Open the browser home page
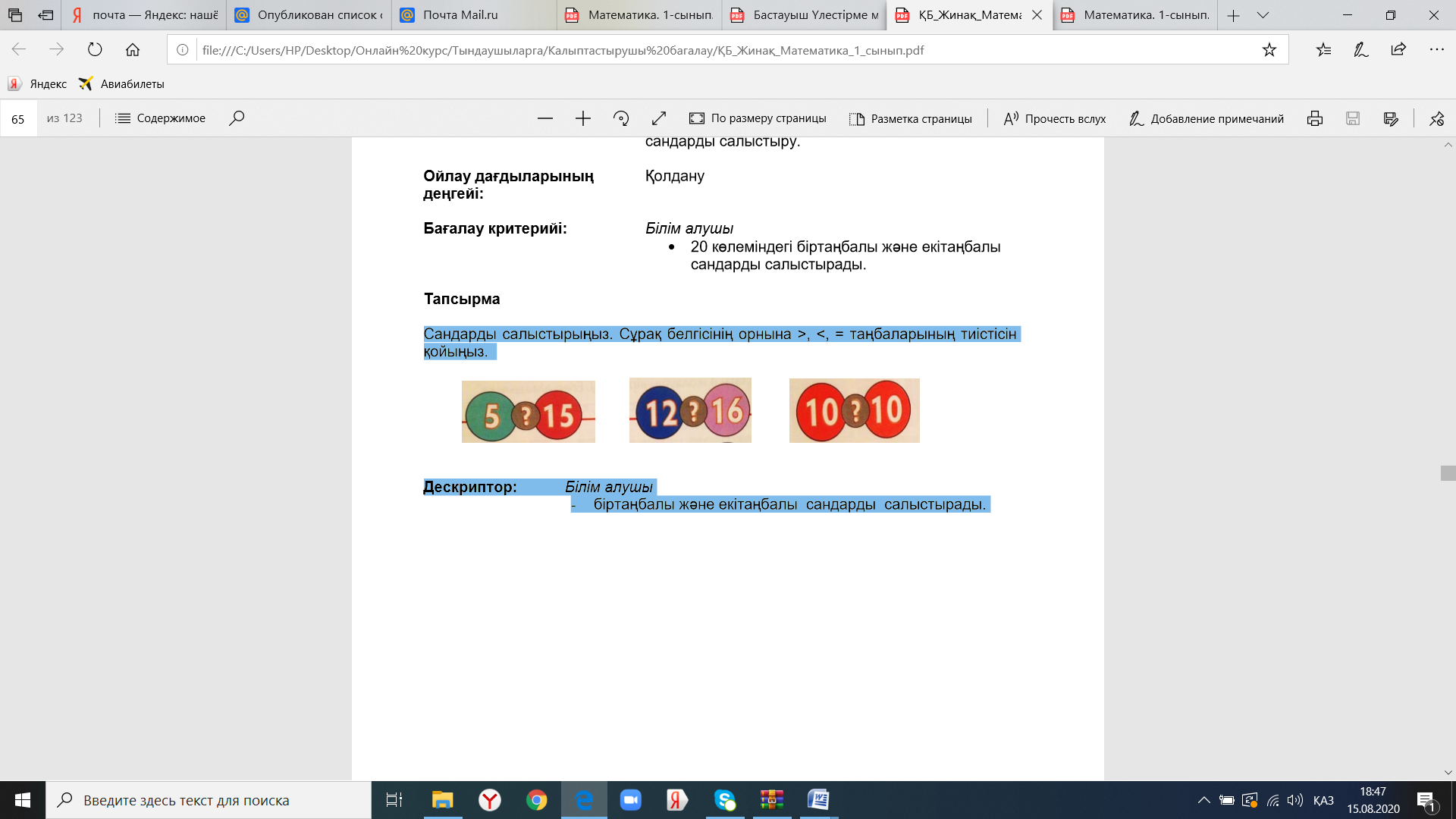 (133, 50)
